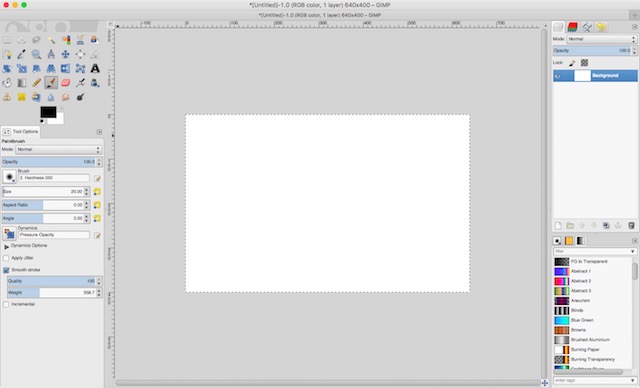Toggle the Incremental checkbox
The width and height of the screenshot is (640, 388).
coord(6,304)
